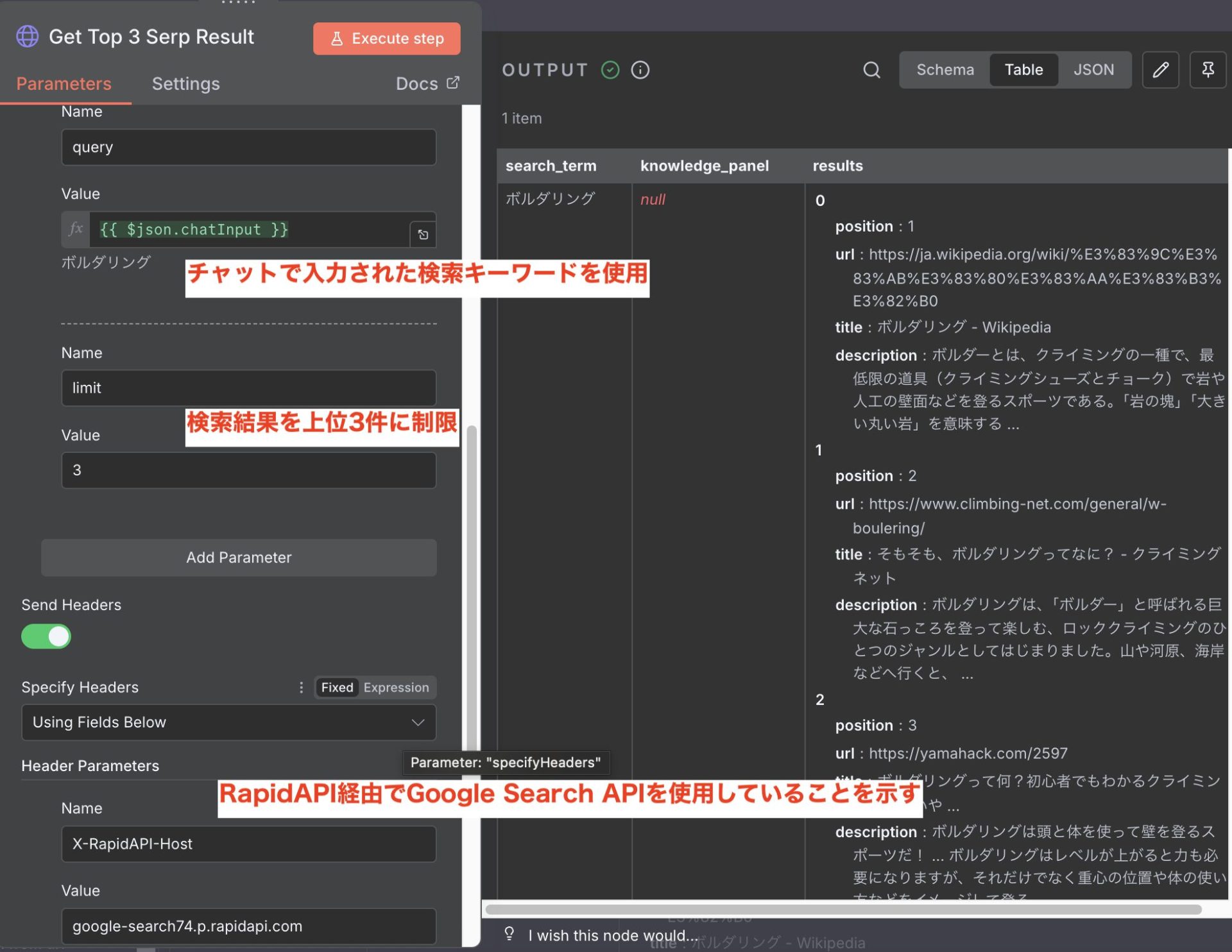The height and width of the screenshot is (952, 1232).
Task: Click the pencil edit output icon
Action: (1159, 70)
